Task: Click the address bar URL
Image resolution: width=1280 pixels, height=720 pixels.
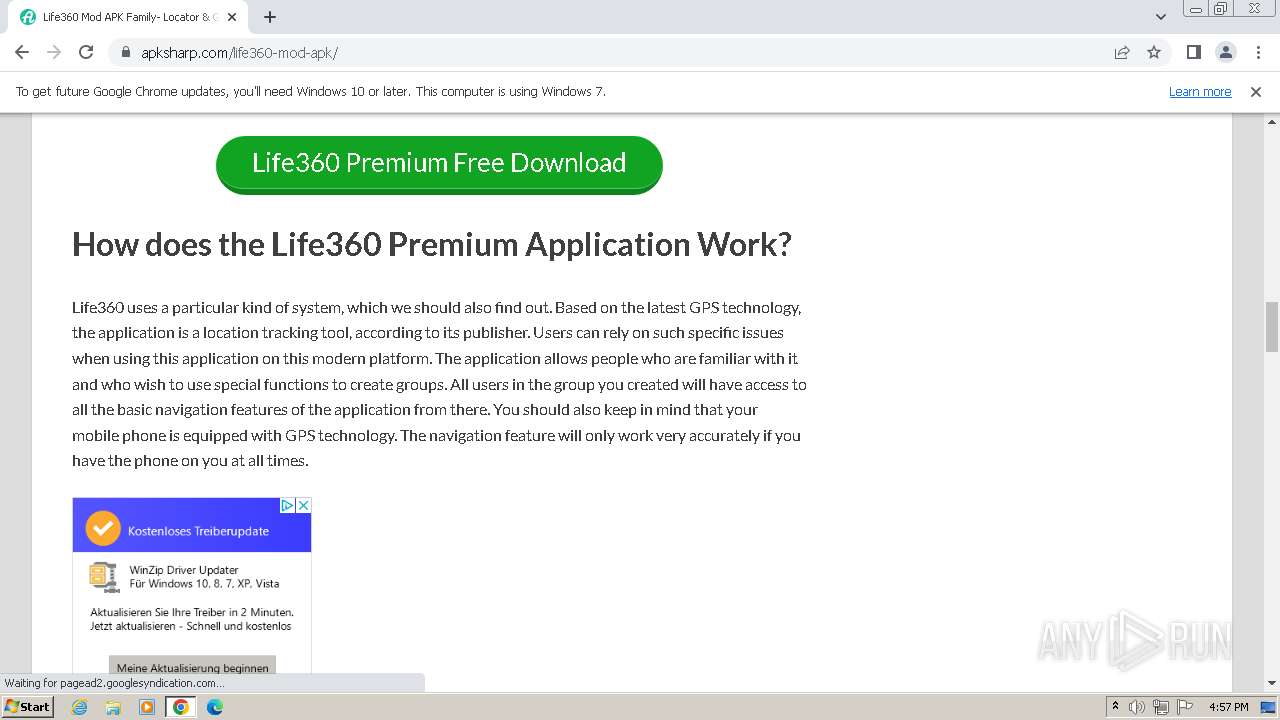Action: (240, 52)
